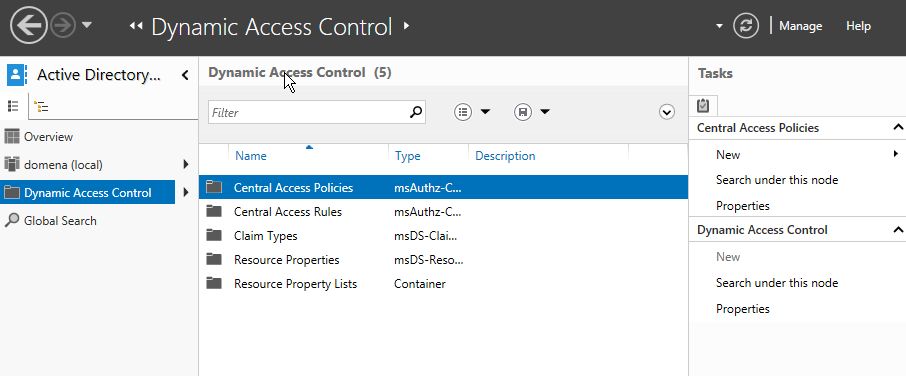906x376 pixels.
Task: Open the list view options dropdown
Action: pos(472,112)
